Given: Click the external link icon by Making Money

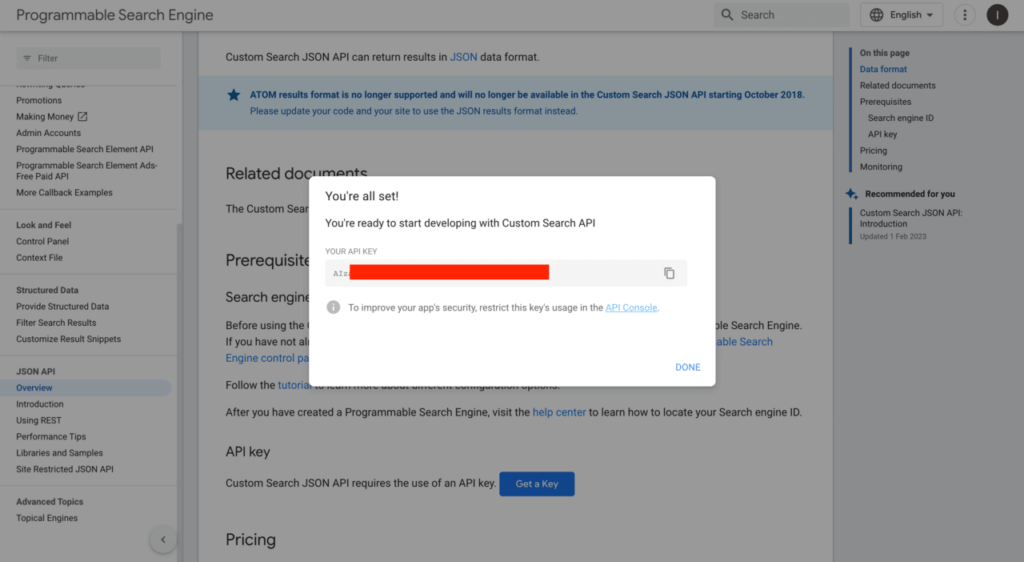Looking at the screenshot, I should [83, 117].
